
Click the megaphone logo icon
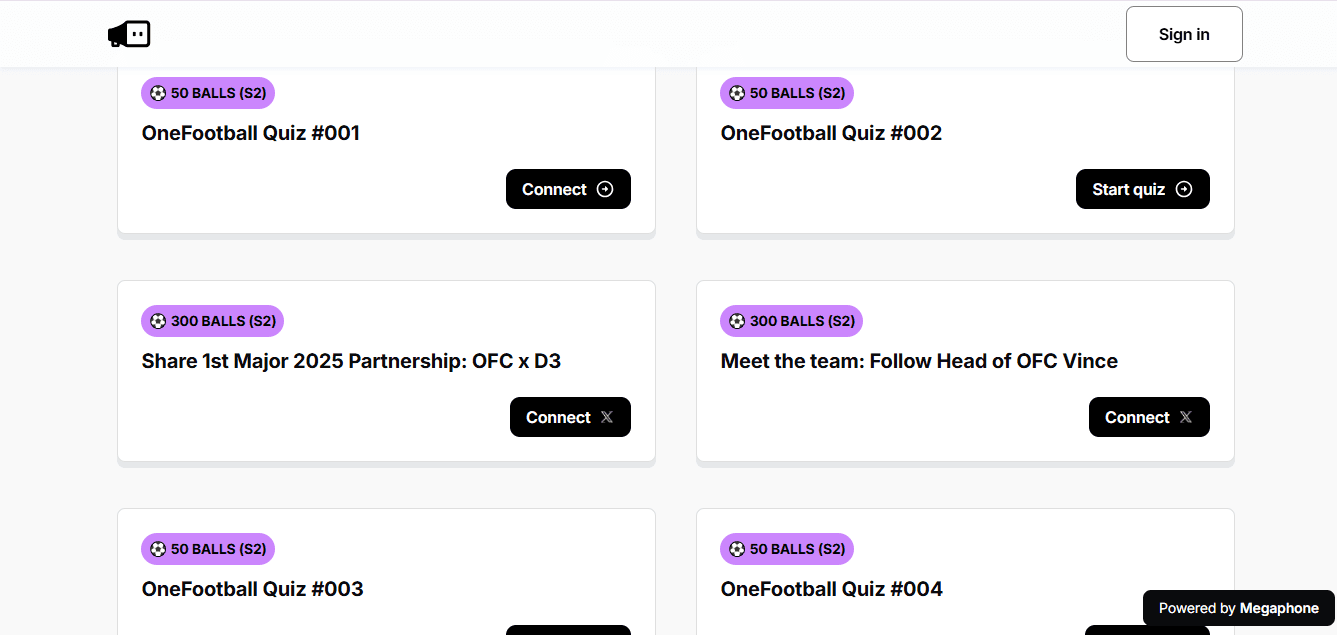coord(129,34)
